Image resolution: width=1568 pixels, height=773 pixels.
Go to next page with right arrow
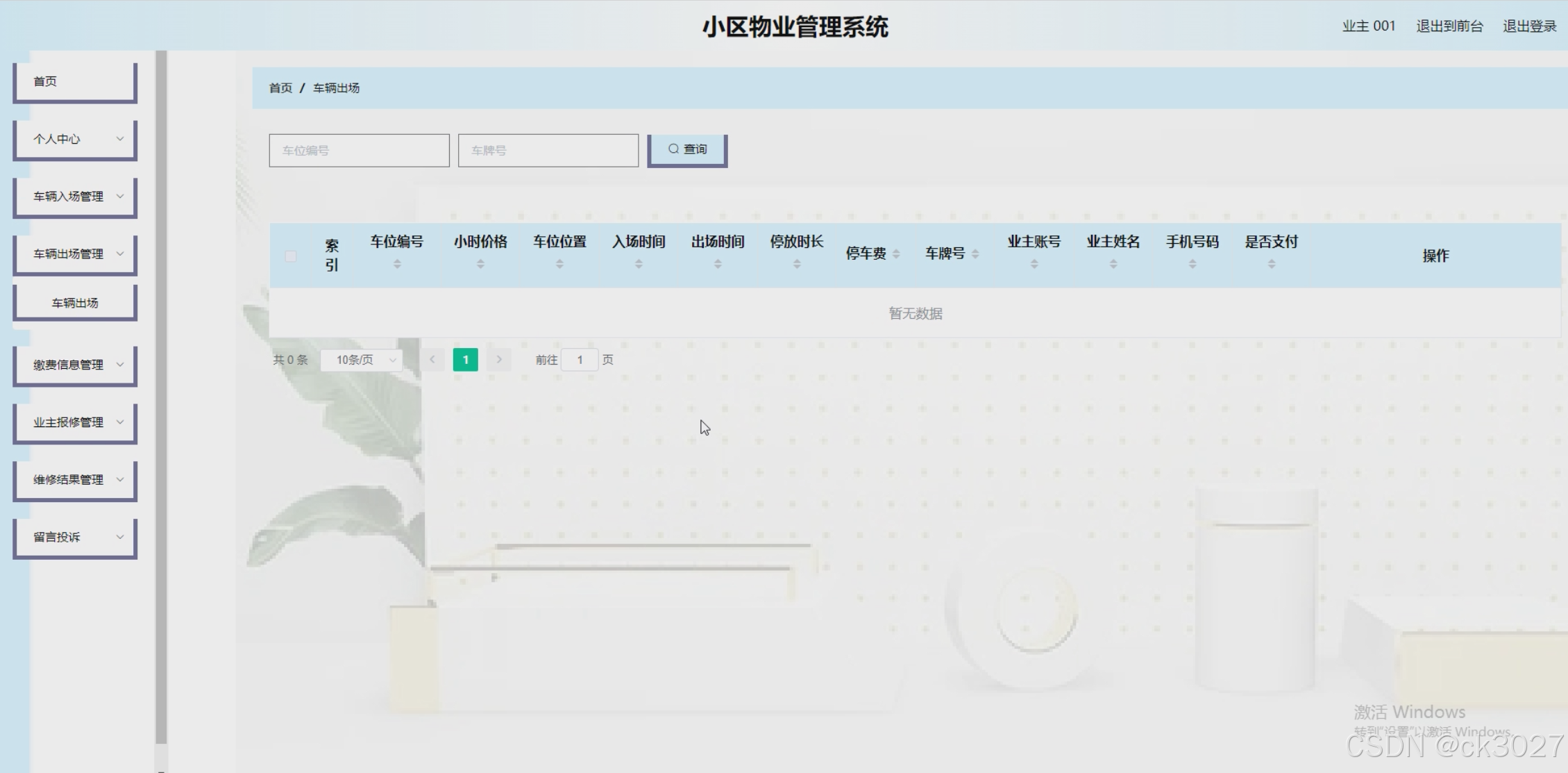499,360
